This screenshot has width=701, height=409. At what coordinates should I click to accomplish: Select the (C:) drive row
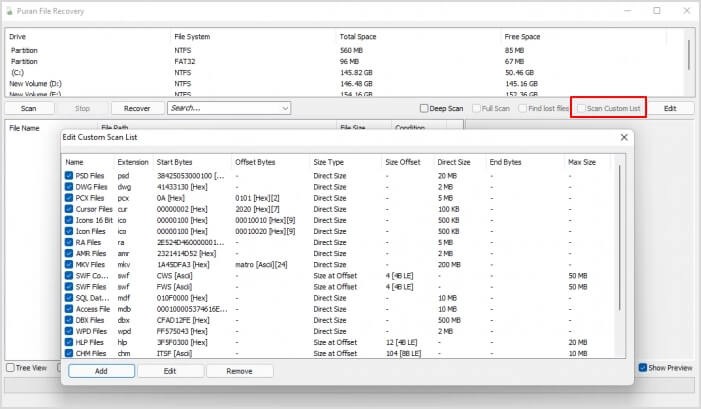coord(344,72)
